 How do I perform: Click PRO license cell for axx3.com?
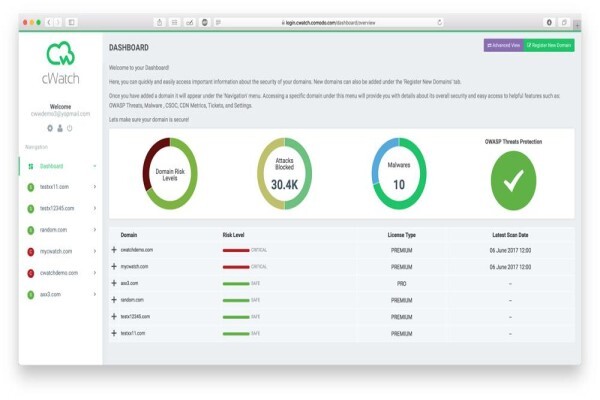click(401, 284)
